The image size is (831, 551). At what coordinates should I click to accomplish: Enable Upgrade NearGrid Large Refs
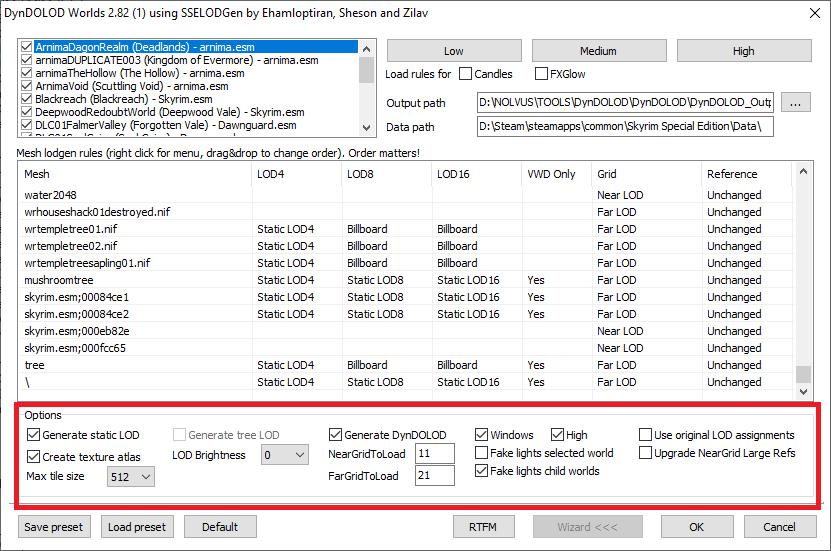point(645,453)
